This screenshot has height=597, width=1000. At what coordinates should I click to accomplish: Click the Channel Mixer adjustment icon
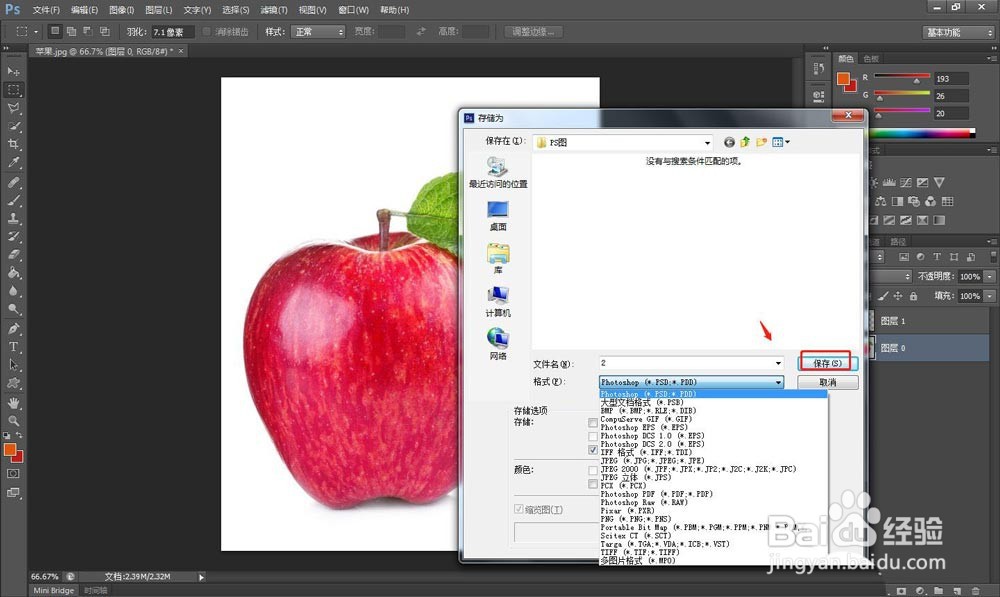[x=930, y=202]
